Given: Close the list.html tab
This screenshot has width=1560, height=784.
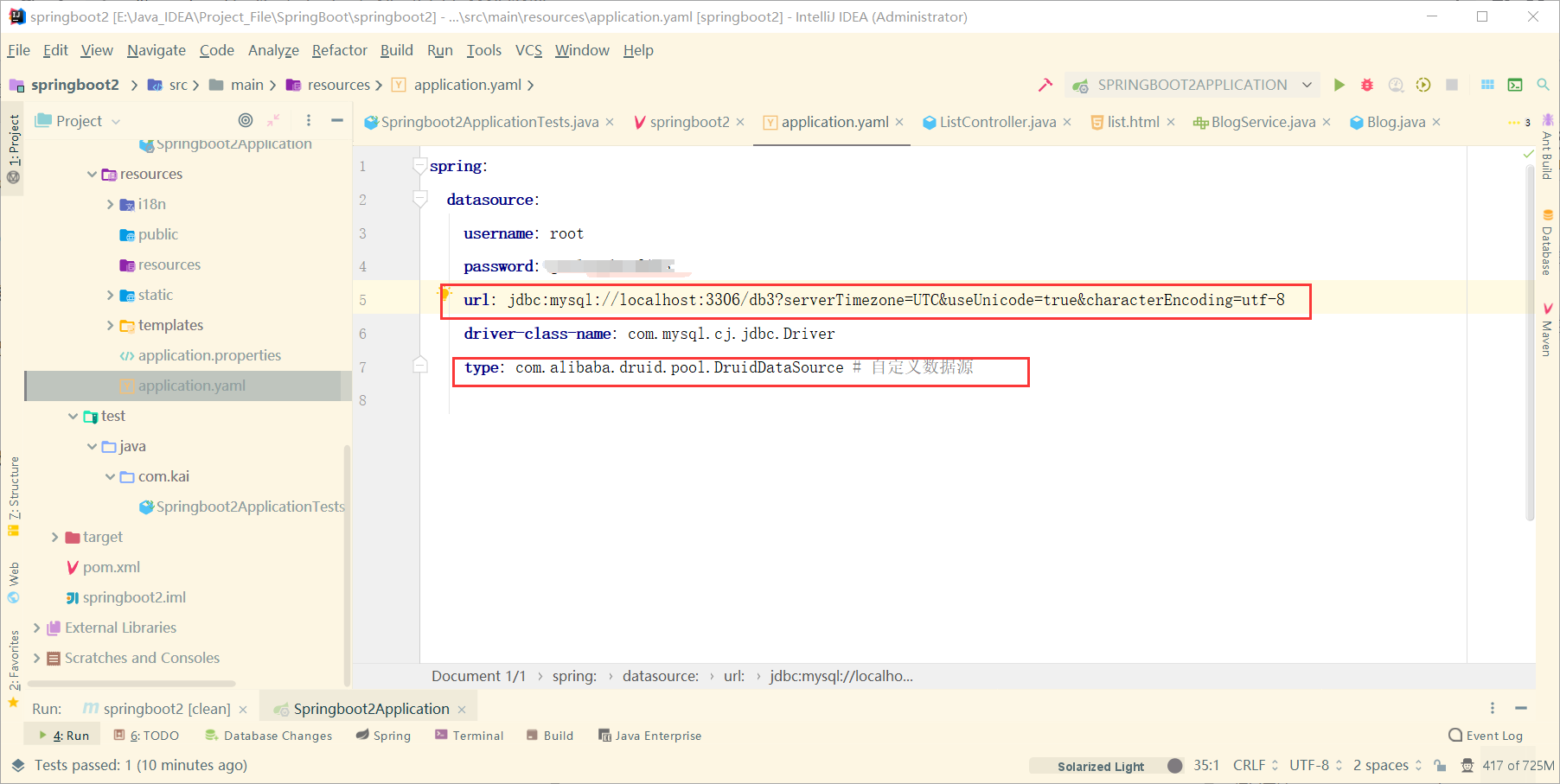Looking at the screenshot, I should tap(1171, 122).
